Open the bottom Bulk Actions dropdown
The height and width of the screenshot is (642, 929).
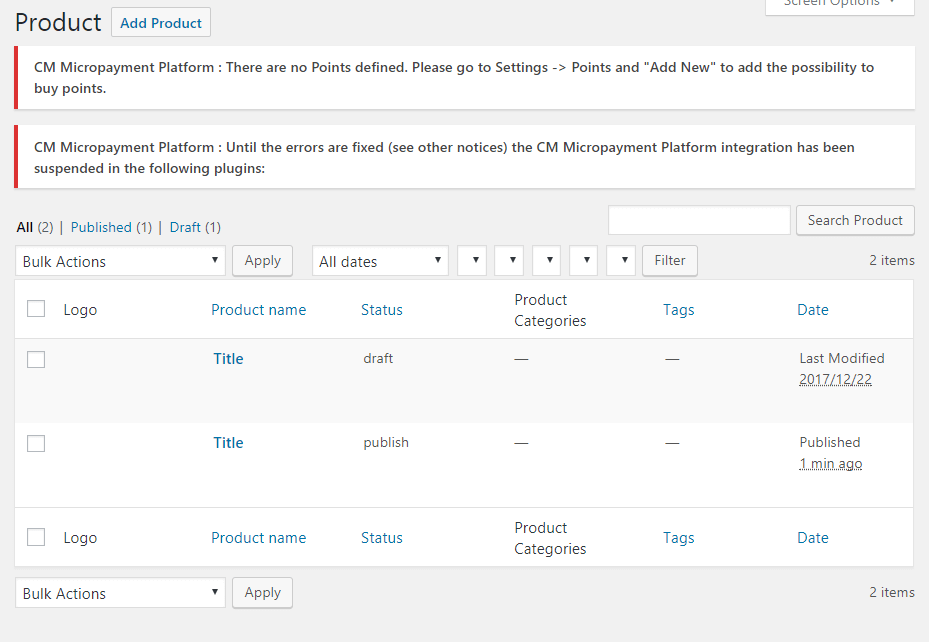tap(120, 593)
